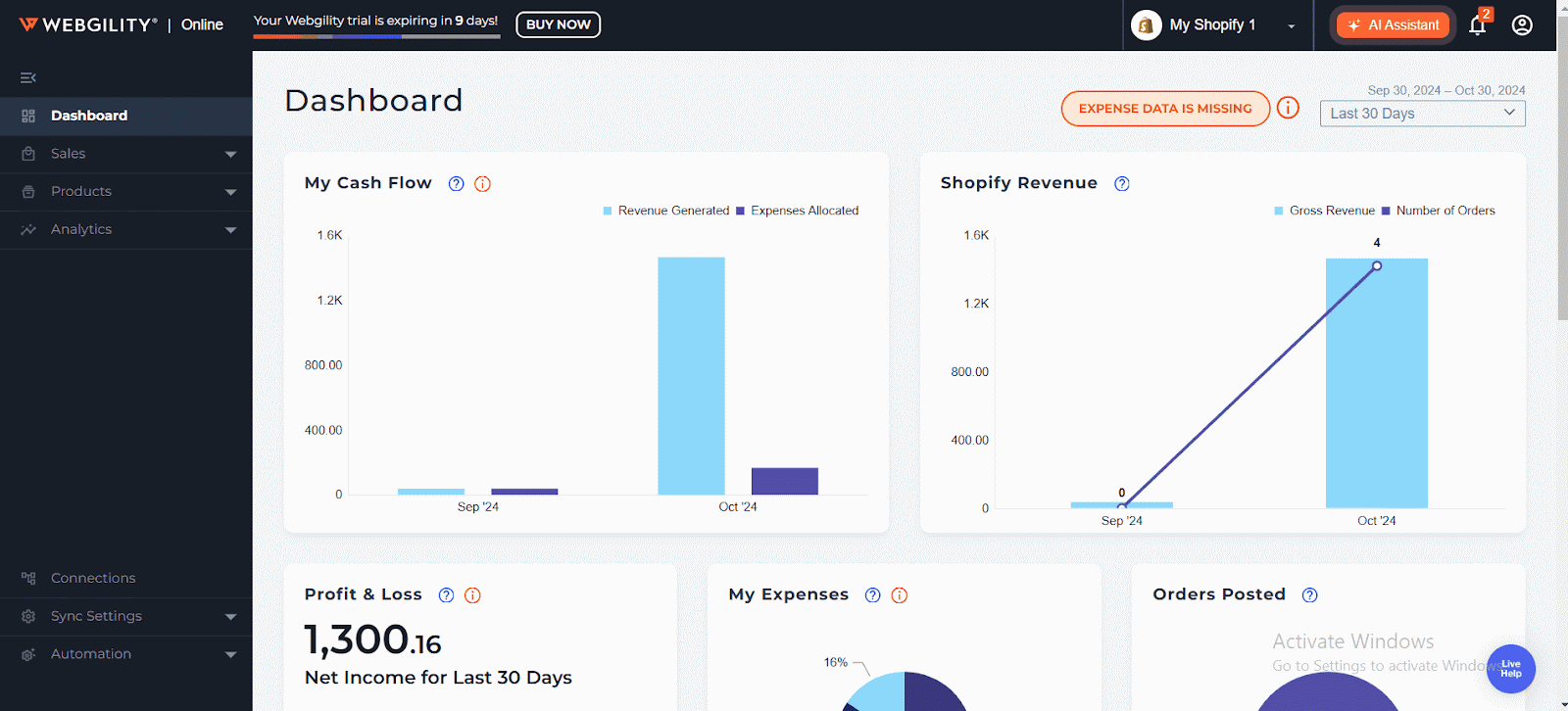
Task: Open the user account profile icon
Action: coord(1521,25)
